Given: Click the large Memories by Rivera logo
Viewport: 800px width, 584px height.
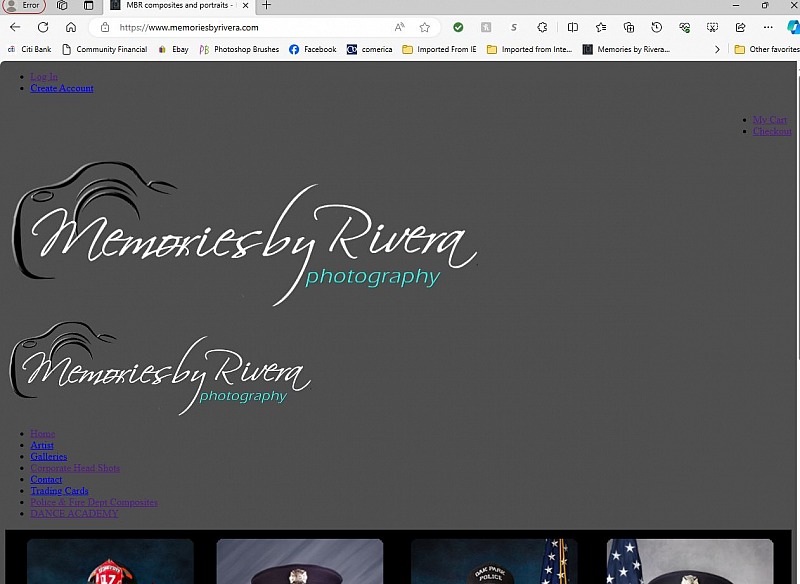Looking at the screenshot, I should click(x=245, y=233).
